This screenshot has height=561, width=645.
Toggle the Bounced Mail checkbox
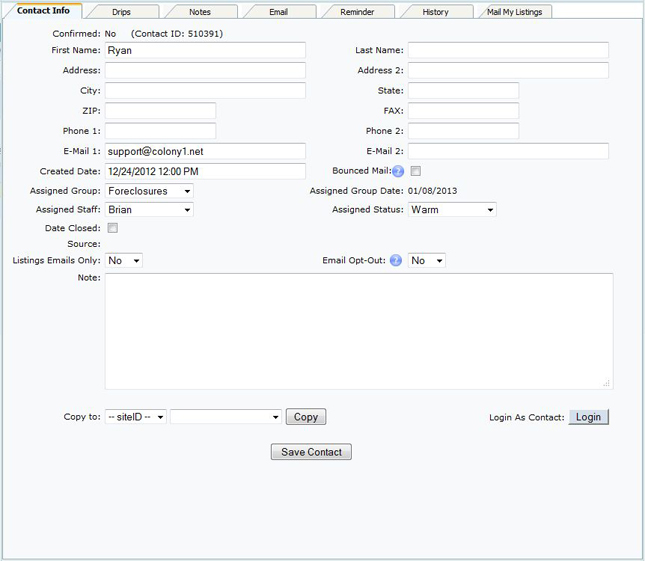tap(415, 171)
